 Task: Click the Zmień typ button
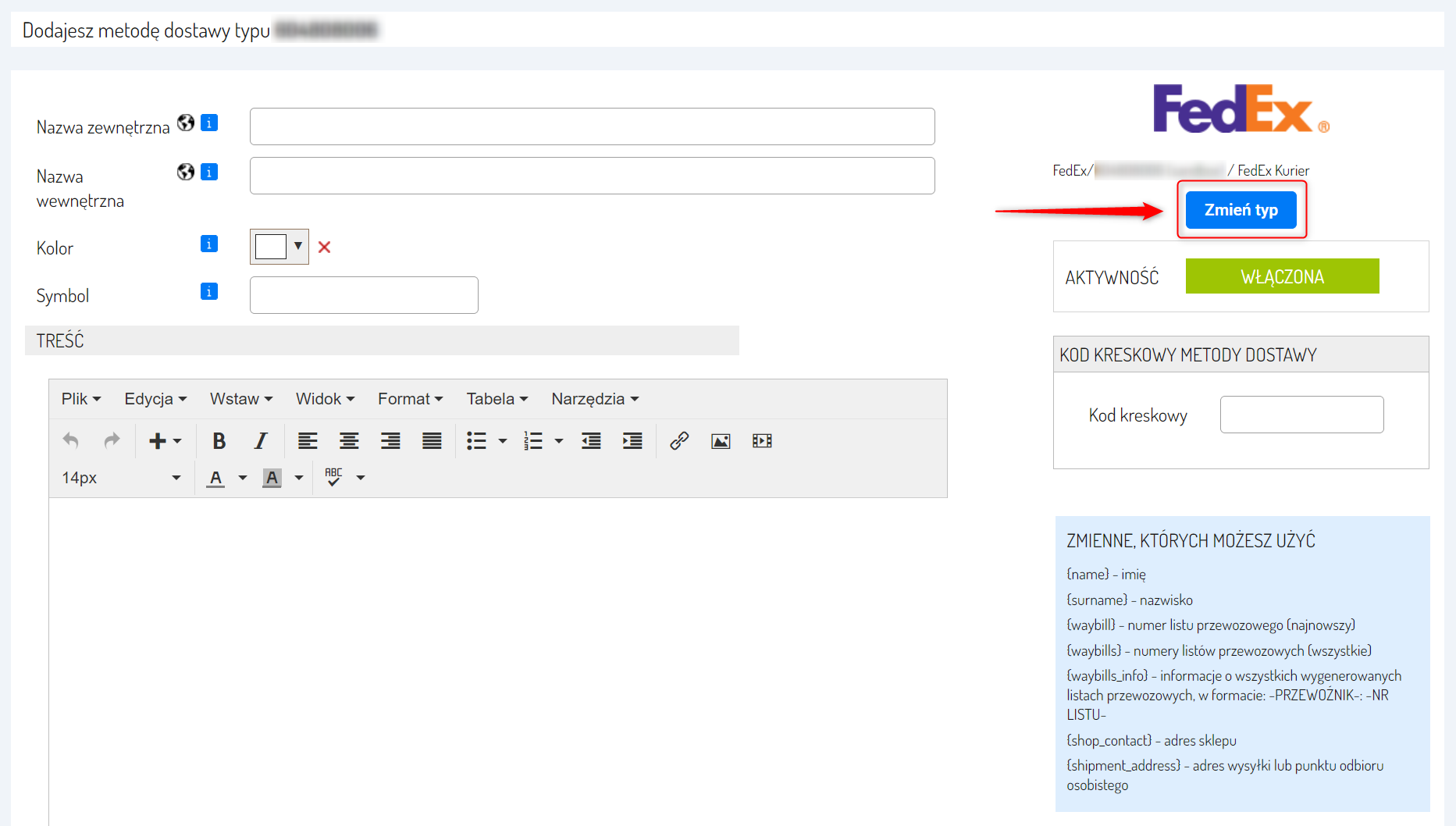pos(1241,210)
